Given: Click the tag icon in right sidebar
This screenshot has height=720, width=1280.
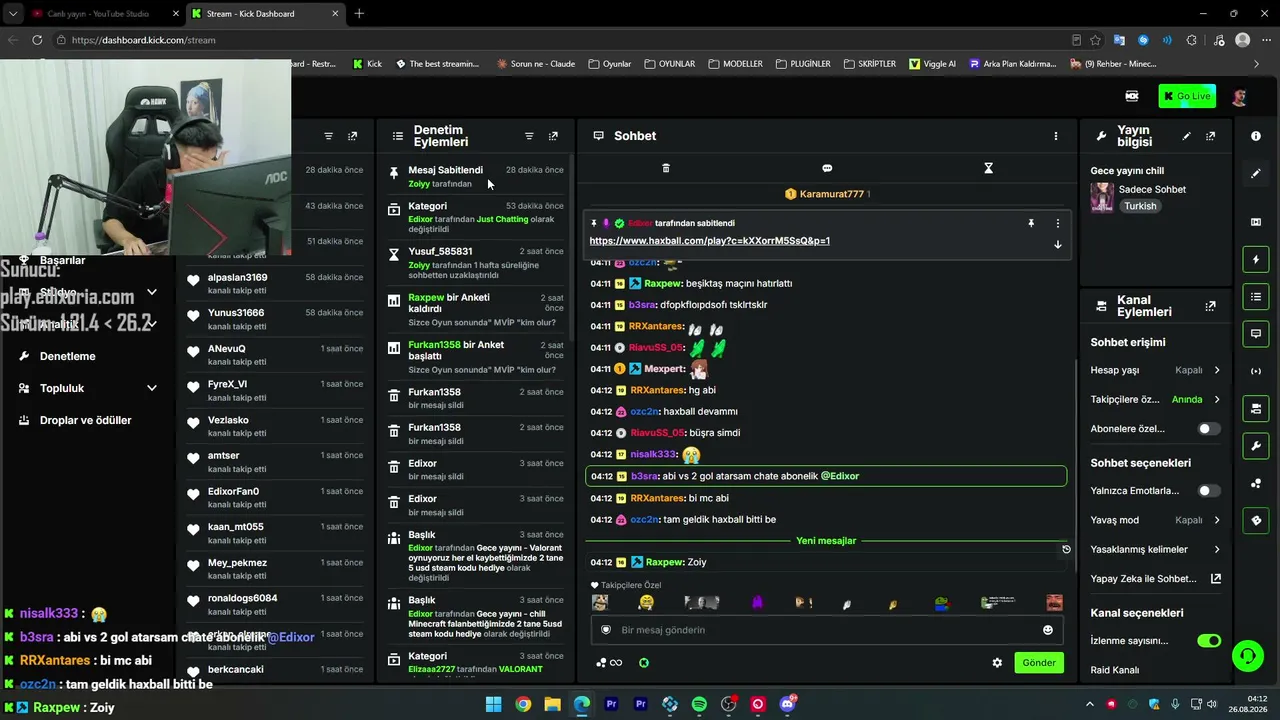Looking at the screenshot, I should (1256, 520).
